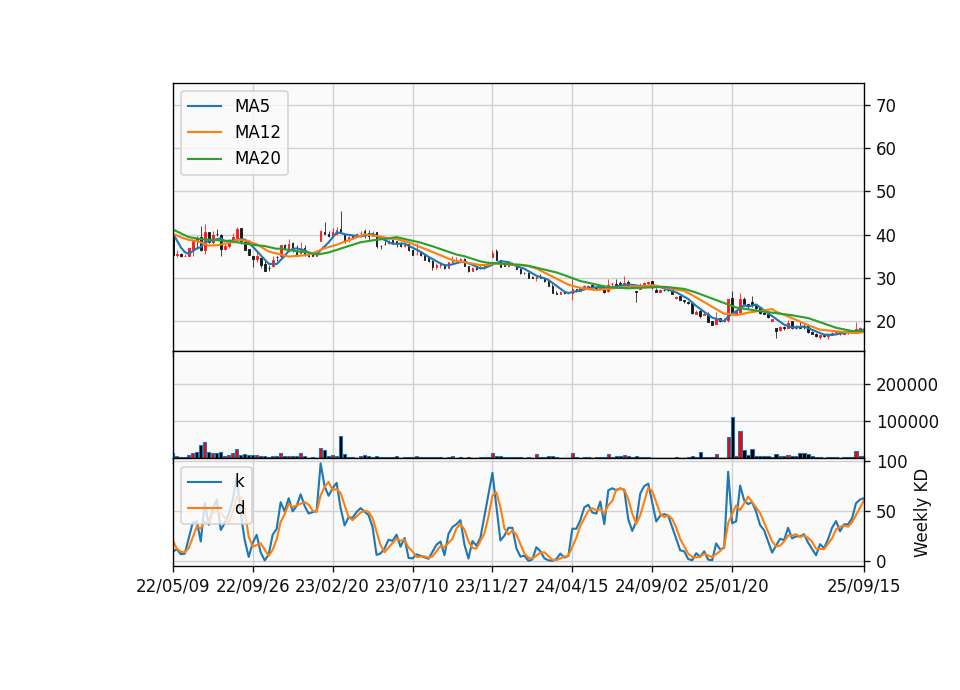Screen dimensions: 960x690
Task: Click the 22/09/26 date tick label
Action: coord(253,586)
